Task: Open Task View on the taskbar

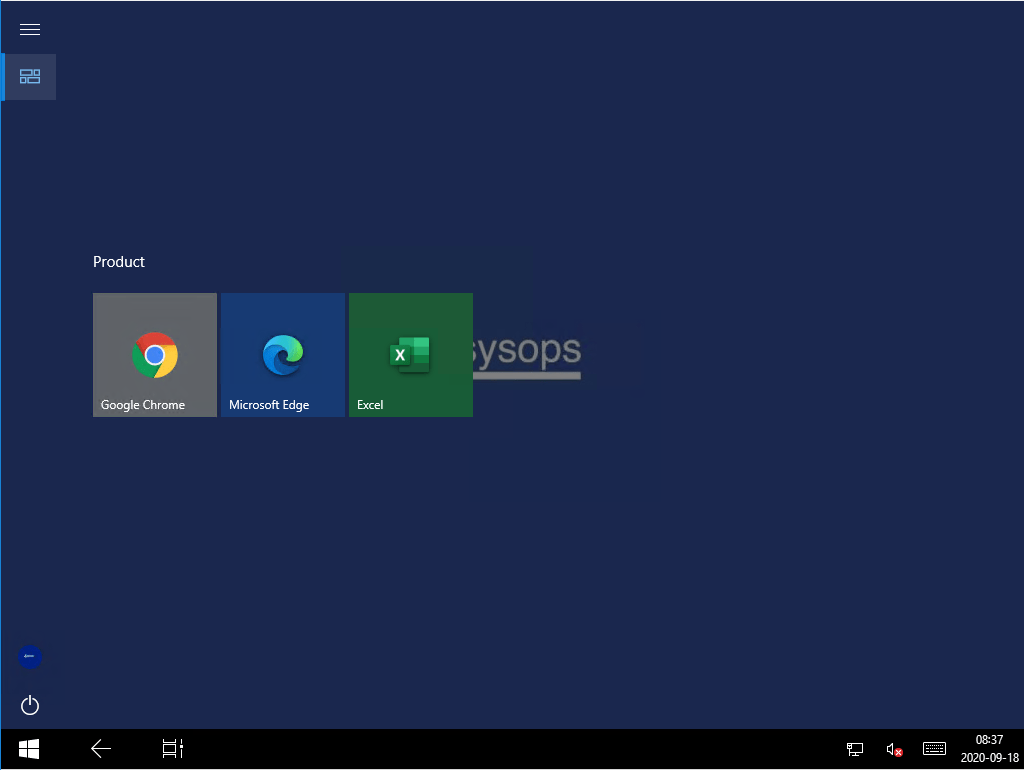Action: point(172,748)
